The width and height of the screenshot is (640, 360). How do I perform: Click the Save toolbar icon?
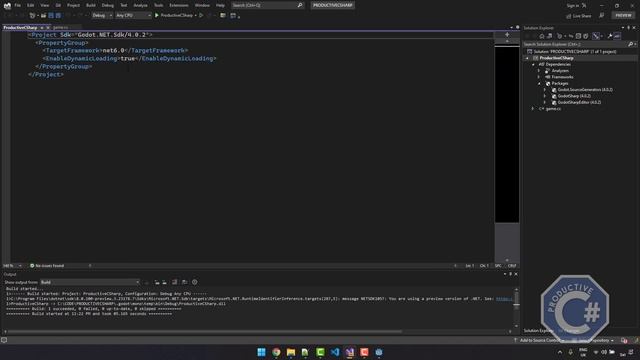pos(51,16)
